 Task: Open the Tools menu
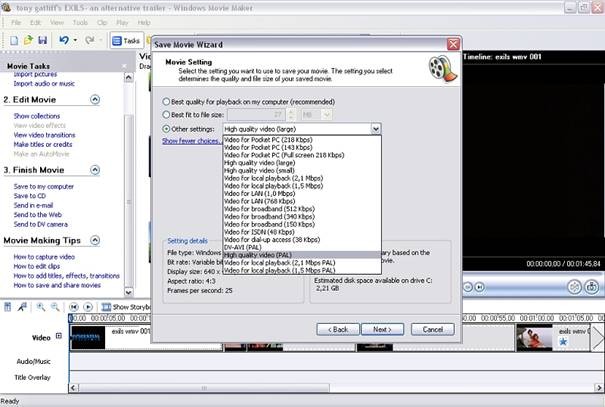pos(80,22)
